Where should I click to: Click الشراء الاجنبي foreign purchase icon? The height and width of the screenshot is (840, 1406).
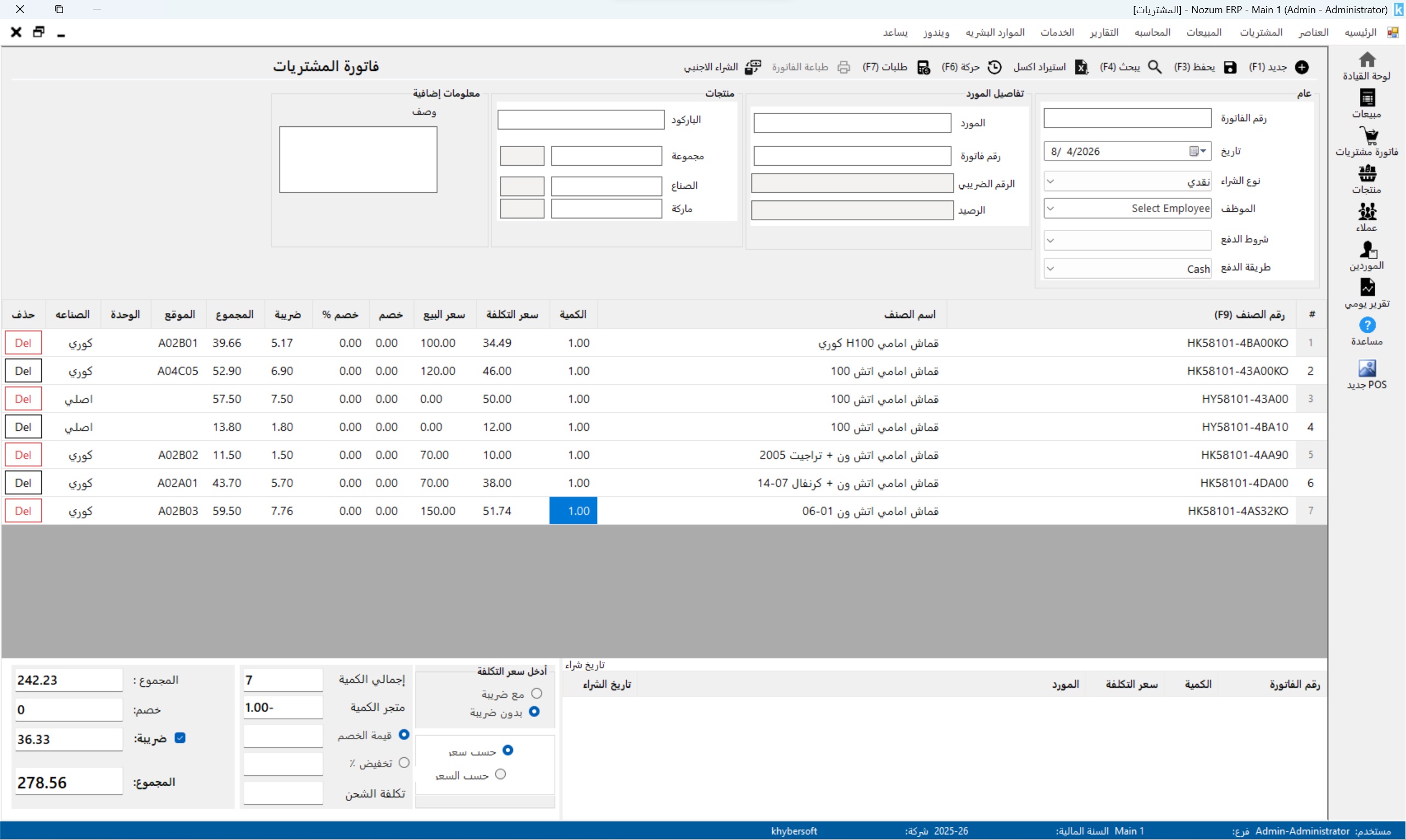752,68
